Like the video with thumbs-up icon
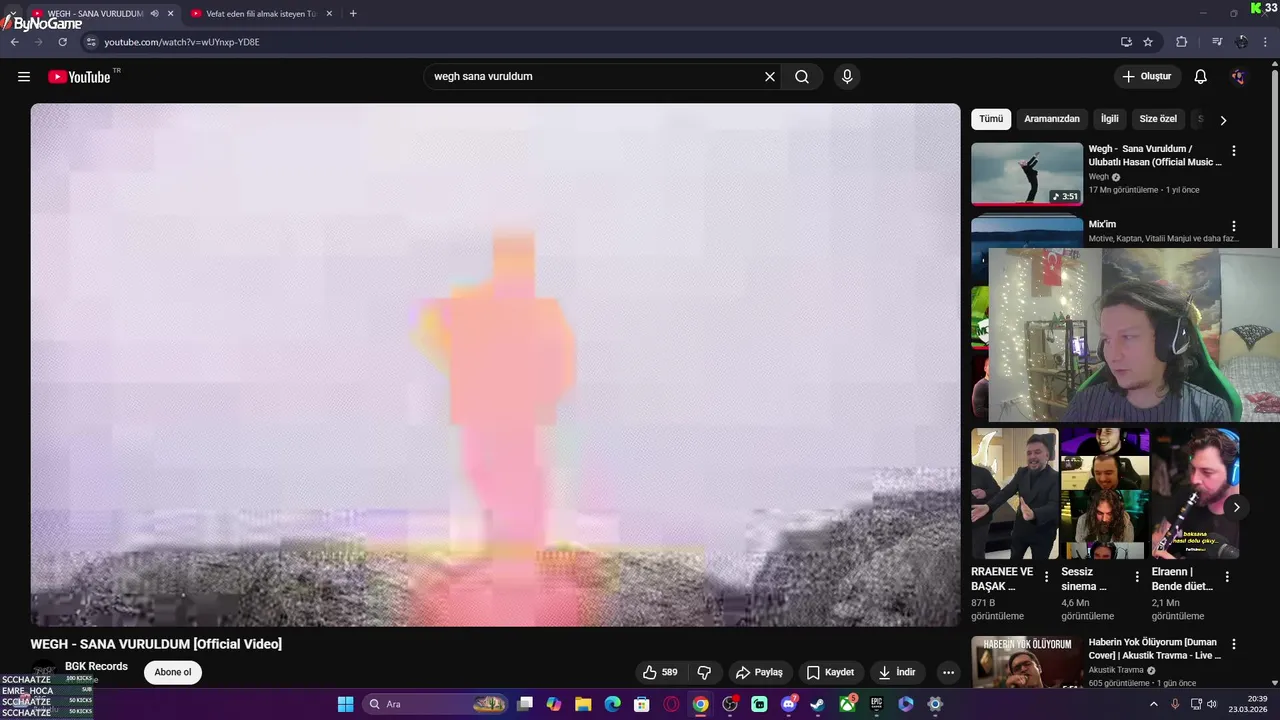Screen dimensions: 1280x720 [x=660, y=672]
